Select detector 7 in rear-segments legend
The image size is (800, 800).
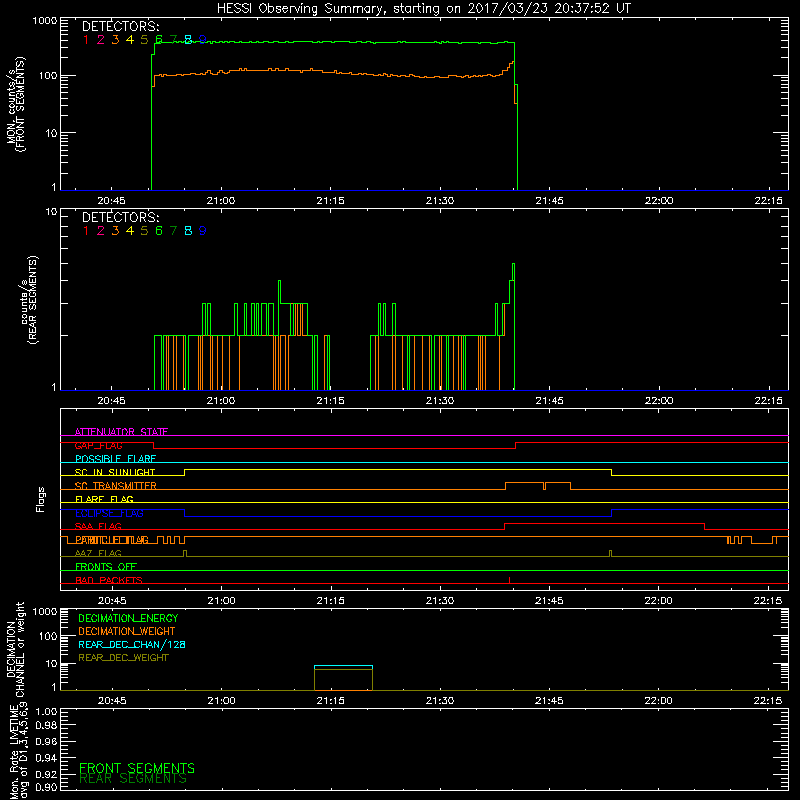173,231
